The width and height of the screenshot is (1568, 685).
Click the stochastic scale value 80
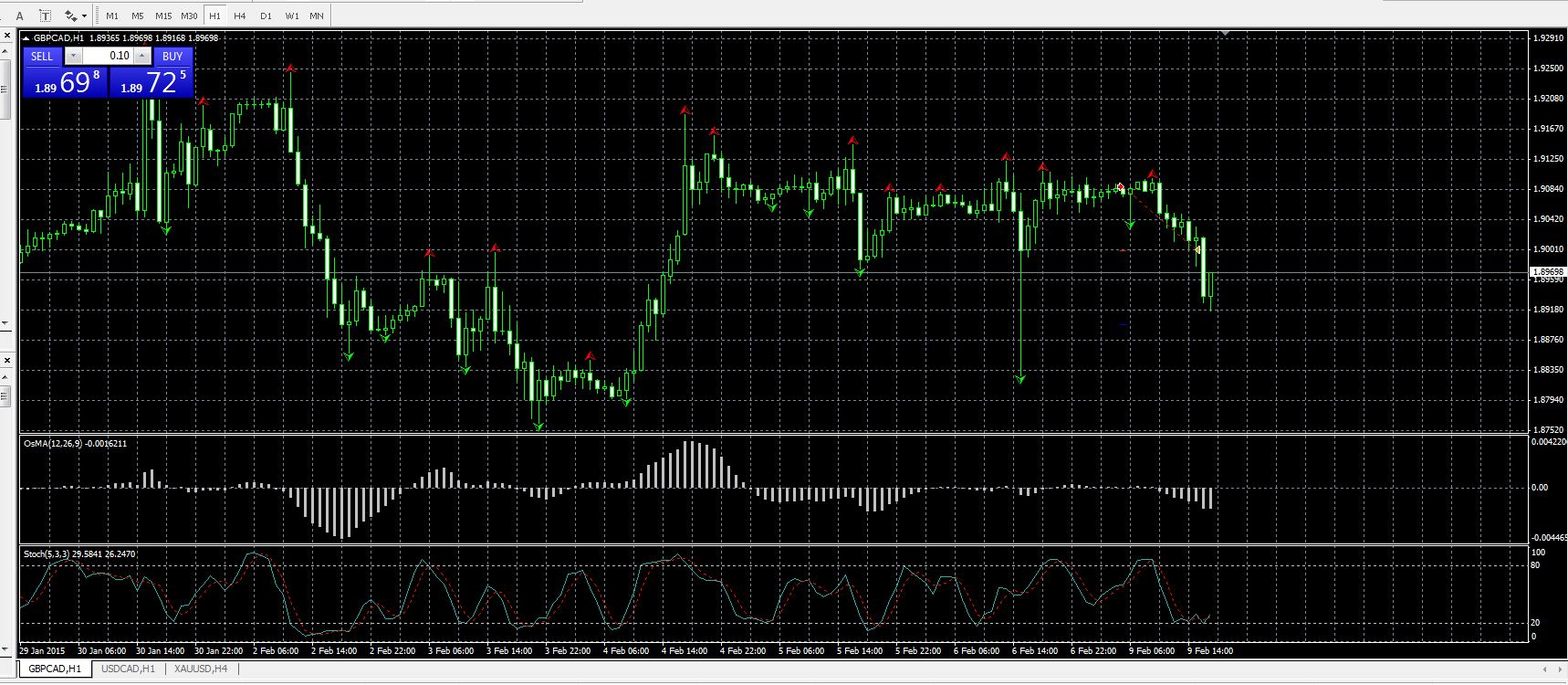tap(1537, 565)
